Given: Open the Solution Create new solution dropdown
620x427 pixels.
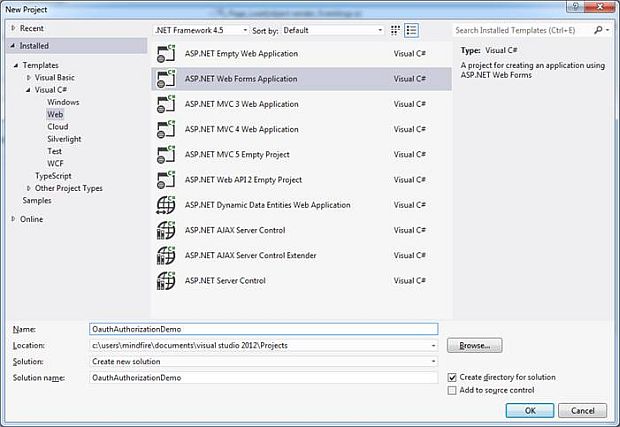Looking at the screenshot, I should [264, 362].
